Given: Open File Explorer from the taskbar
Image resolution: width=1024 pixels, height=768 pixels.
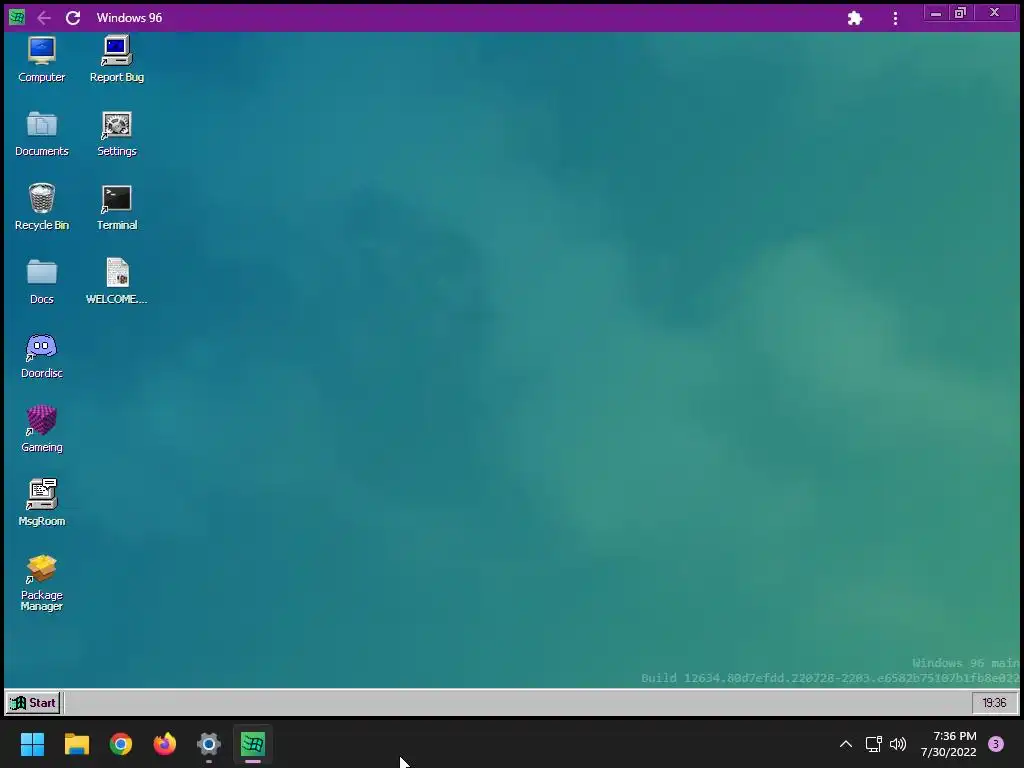Looking at the screenshot, I should pos(76,744).
